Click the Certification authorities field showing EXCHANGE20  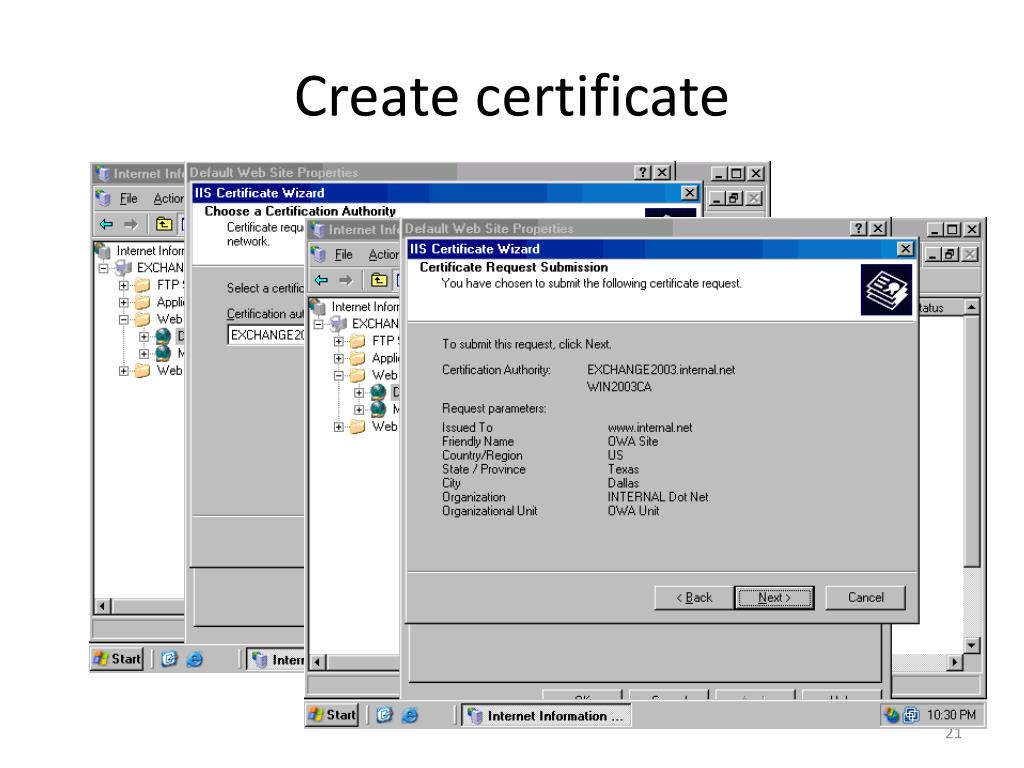pyautogui.click(x=266, y=335)
